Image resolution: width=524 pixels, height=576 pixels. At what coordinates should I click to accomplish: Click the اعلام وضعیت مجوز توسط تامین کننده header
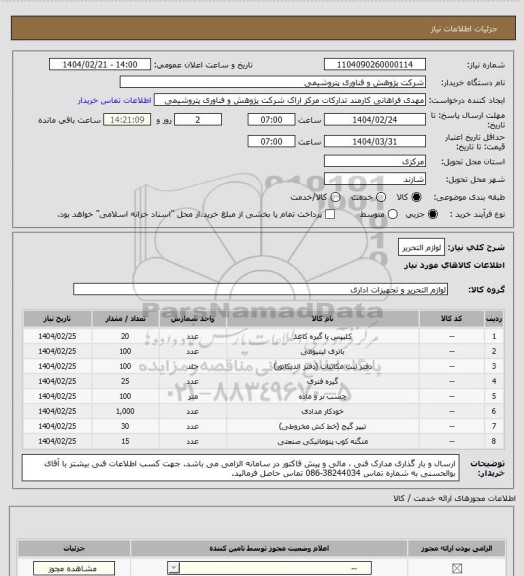tap(269, 548)
